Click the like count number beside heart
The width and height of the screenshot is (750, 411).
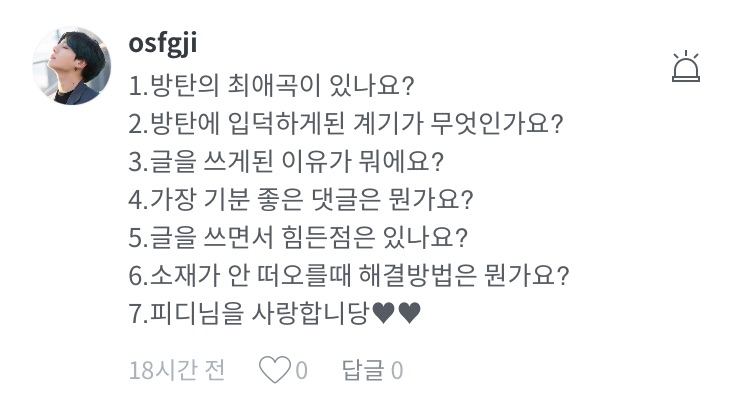[301, 371]
